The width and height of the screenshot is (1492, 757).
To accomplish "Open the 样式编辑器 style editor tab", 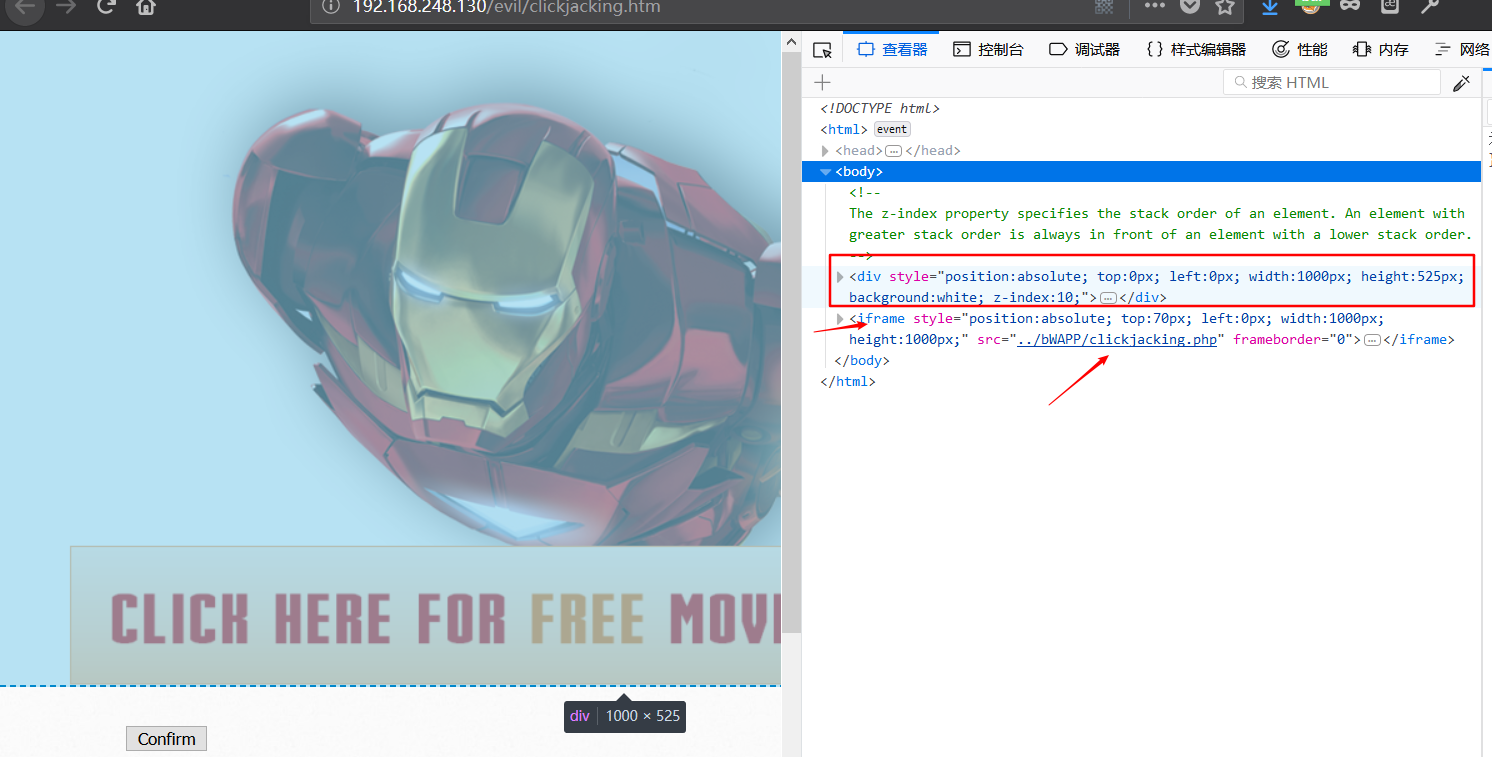I will 1196,50.
